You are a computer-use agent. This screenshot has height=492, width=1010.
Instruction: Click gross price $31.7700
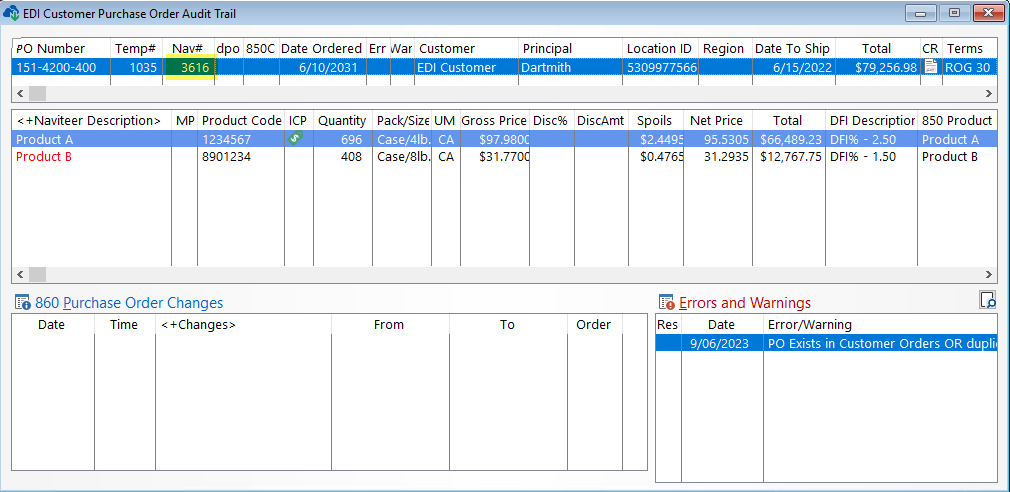[x=504, y=156]
